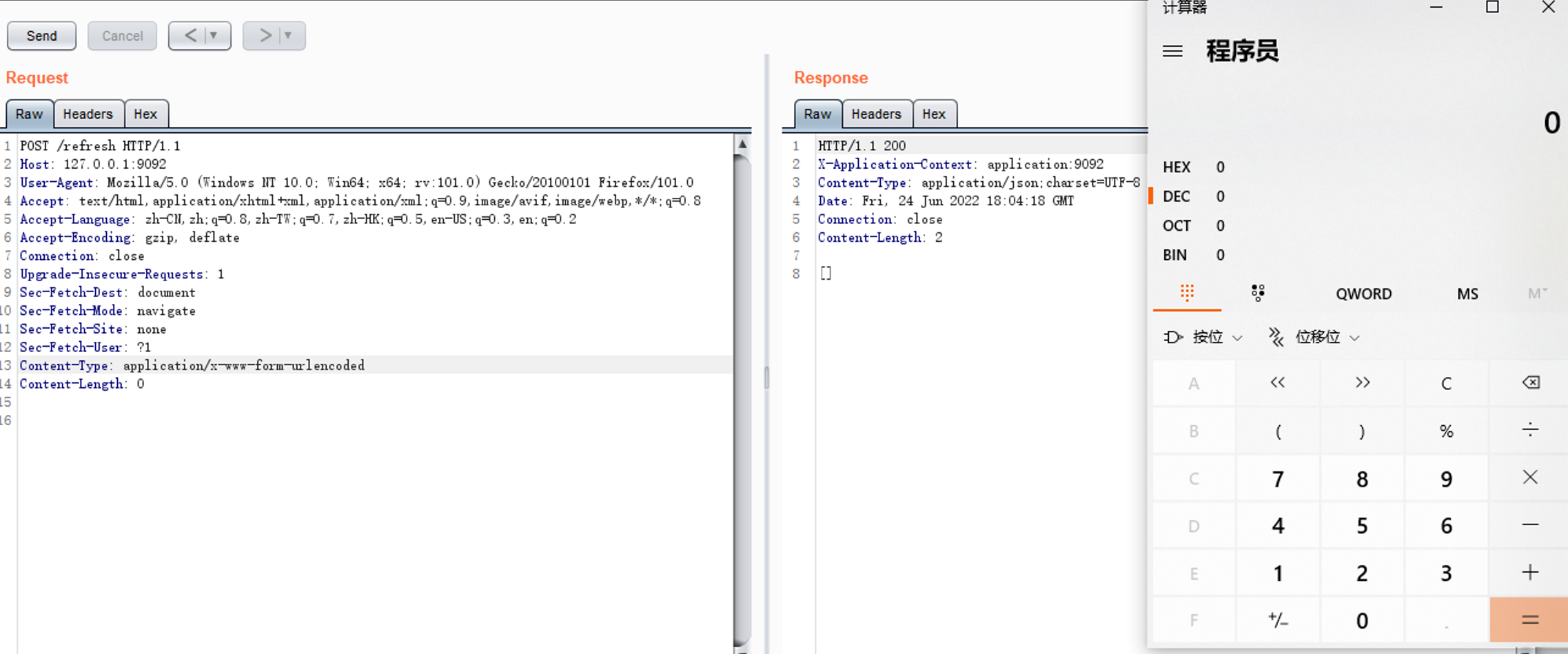Click the scroll up arrow in request editor
This screenshot has width=1568, height=654.
(x=742, y=144)
